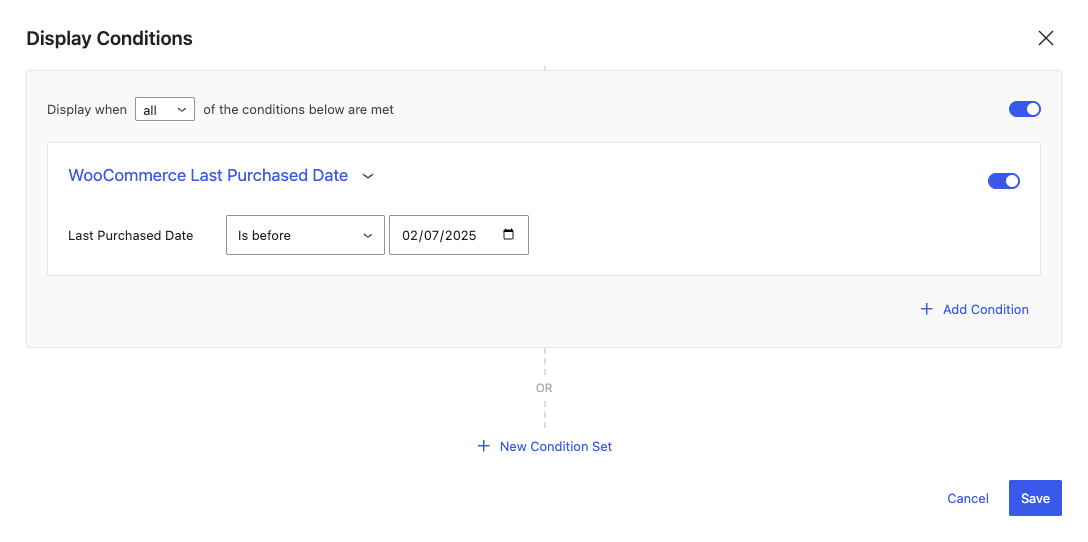1088x542 pixels.
Task: Expand the chevron beside WooCommerce Last Purchased Date
Action: pyautogui.click(x=368, y=176)
